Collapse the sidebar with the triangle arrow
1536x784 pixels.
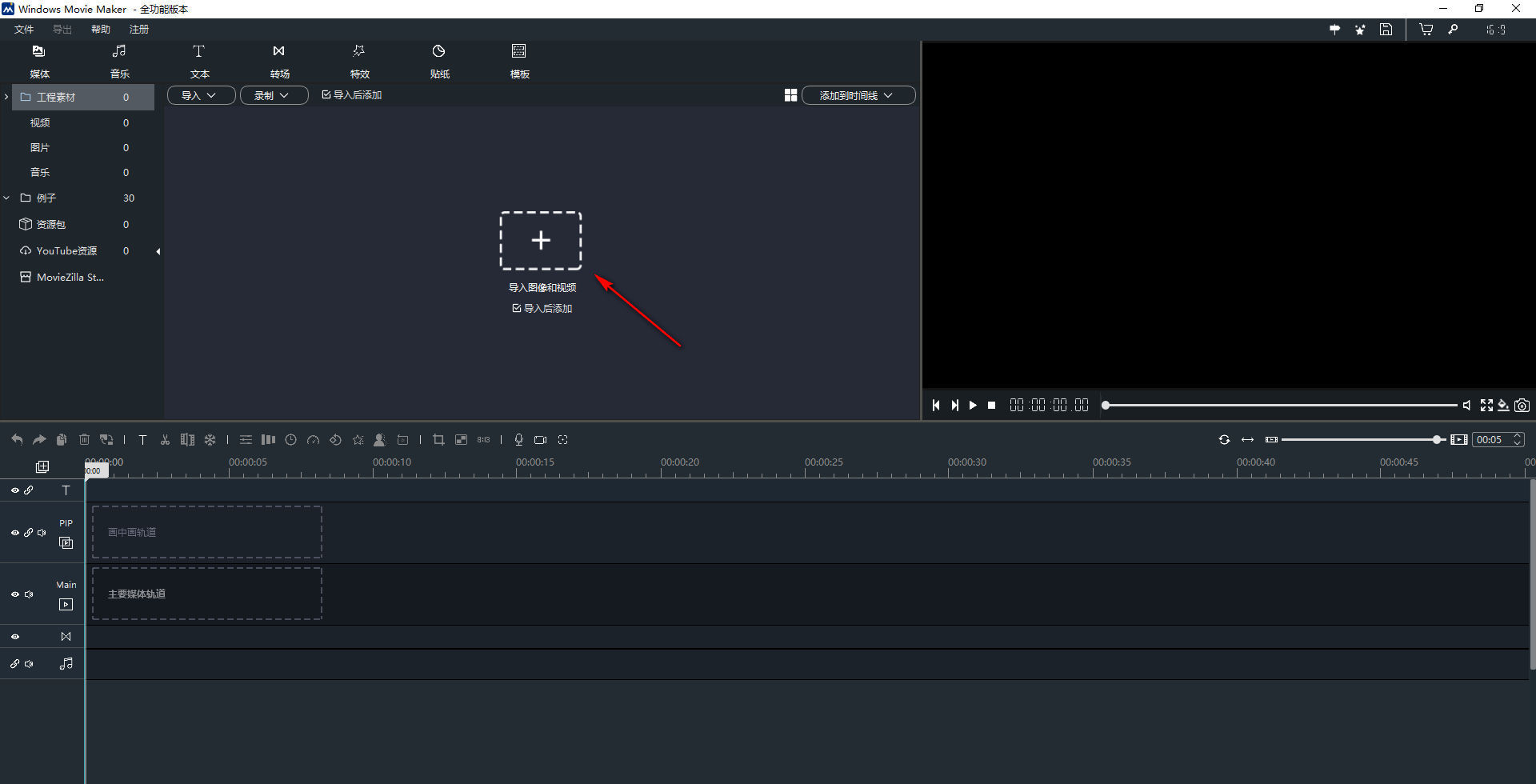point(158,251)
